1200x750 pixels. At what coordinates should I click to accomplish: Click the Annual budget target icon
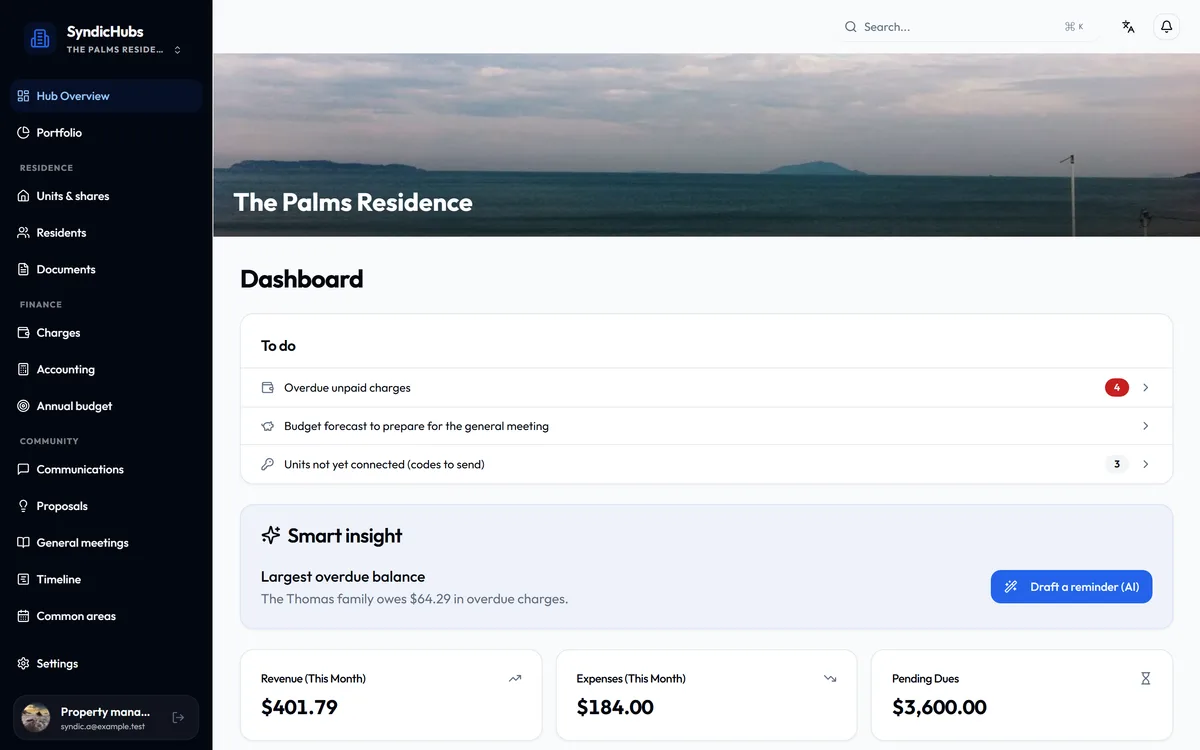click(x=23, y=406)
